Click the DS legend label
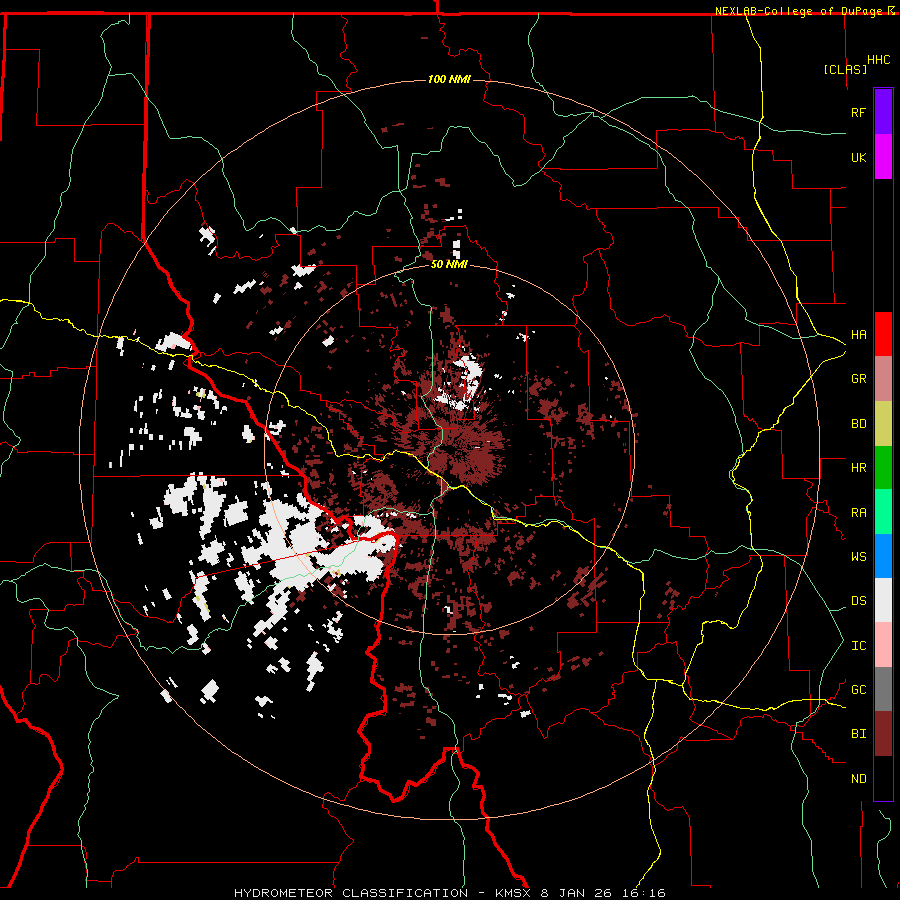Image resolution: width=900 pixels, height=900 pixels. [858, 601]
